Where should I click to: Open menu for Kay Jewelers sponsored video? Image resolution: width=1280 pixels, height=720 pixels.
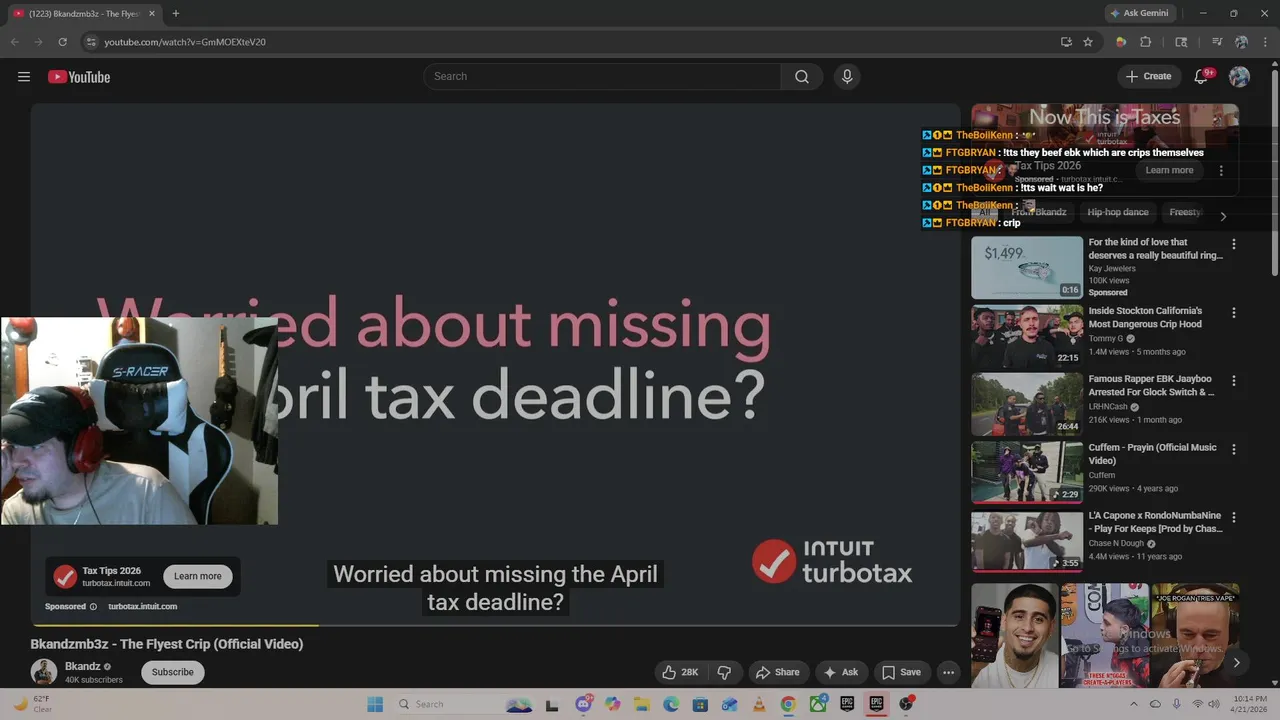click(x=1234, y=244)
